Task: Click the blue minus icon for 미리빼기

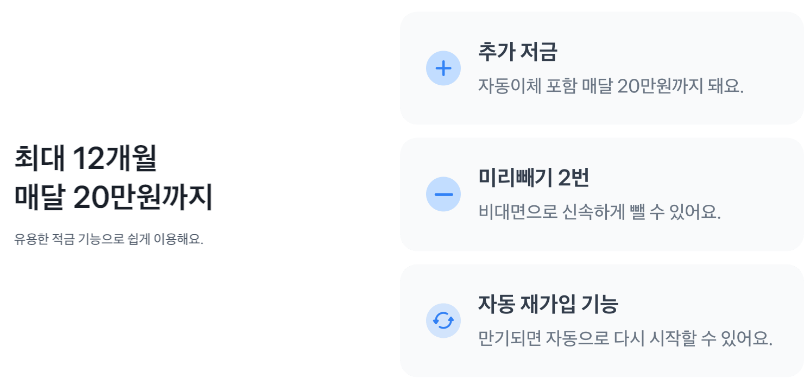Action: [443, 195]
